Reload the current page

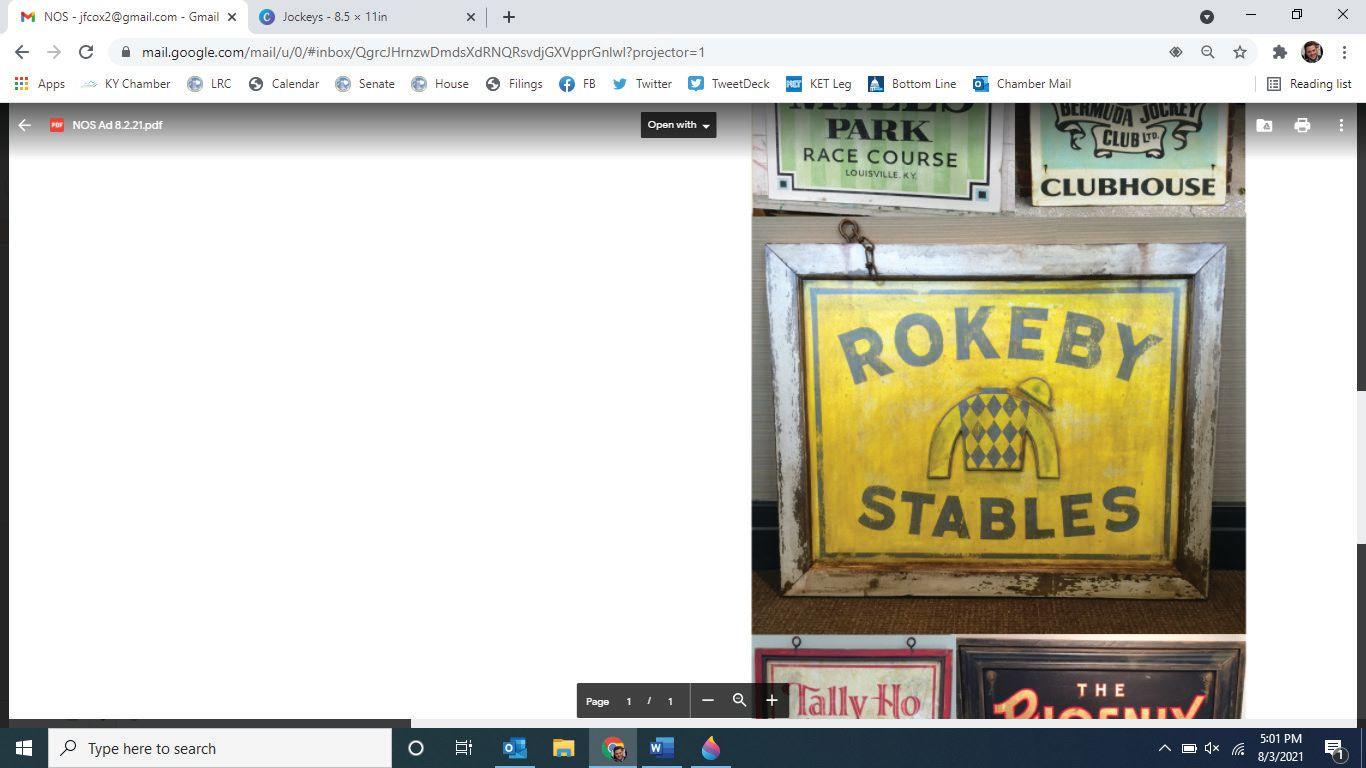coord(86,52)
